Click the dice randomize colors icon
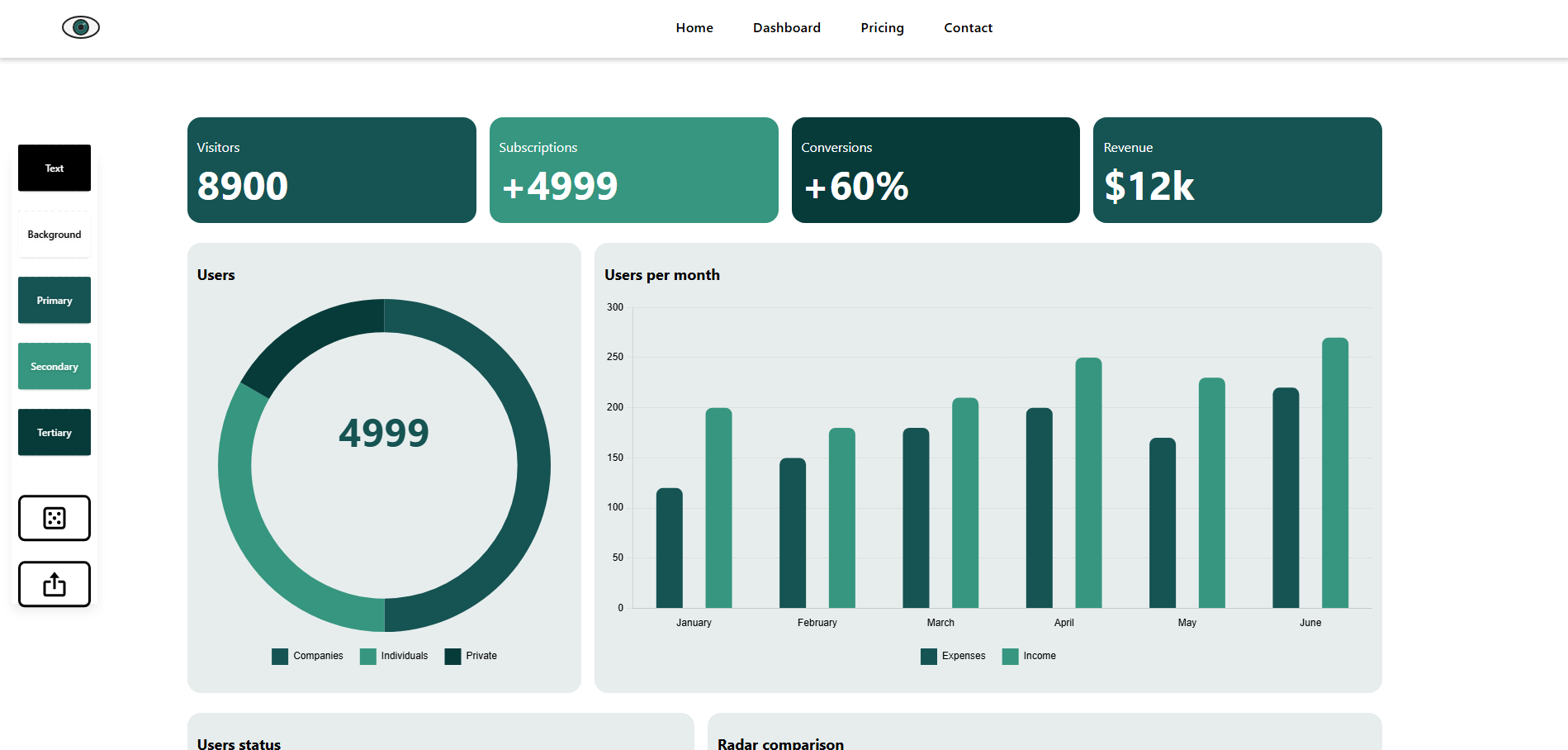This screenshot has width=1568, height=750. [54, 518]
